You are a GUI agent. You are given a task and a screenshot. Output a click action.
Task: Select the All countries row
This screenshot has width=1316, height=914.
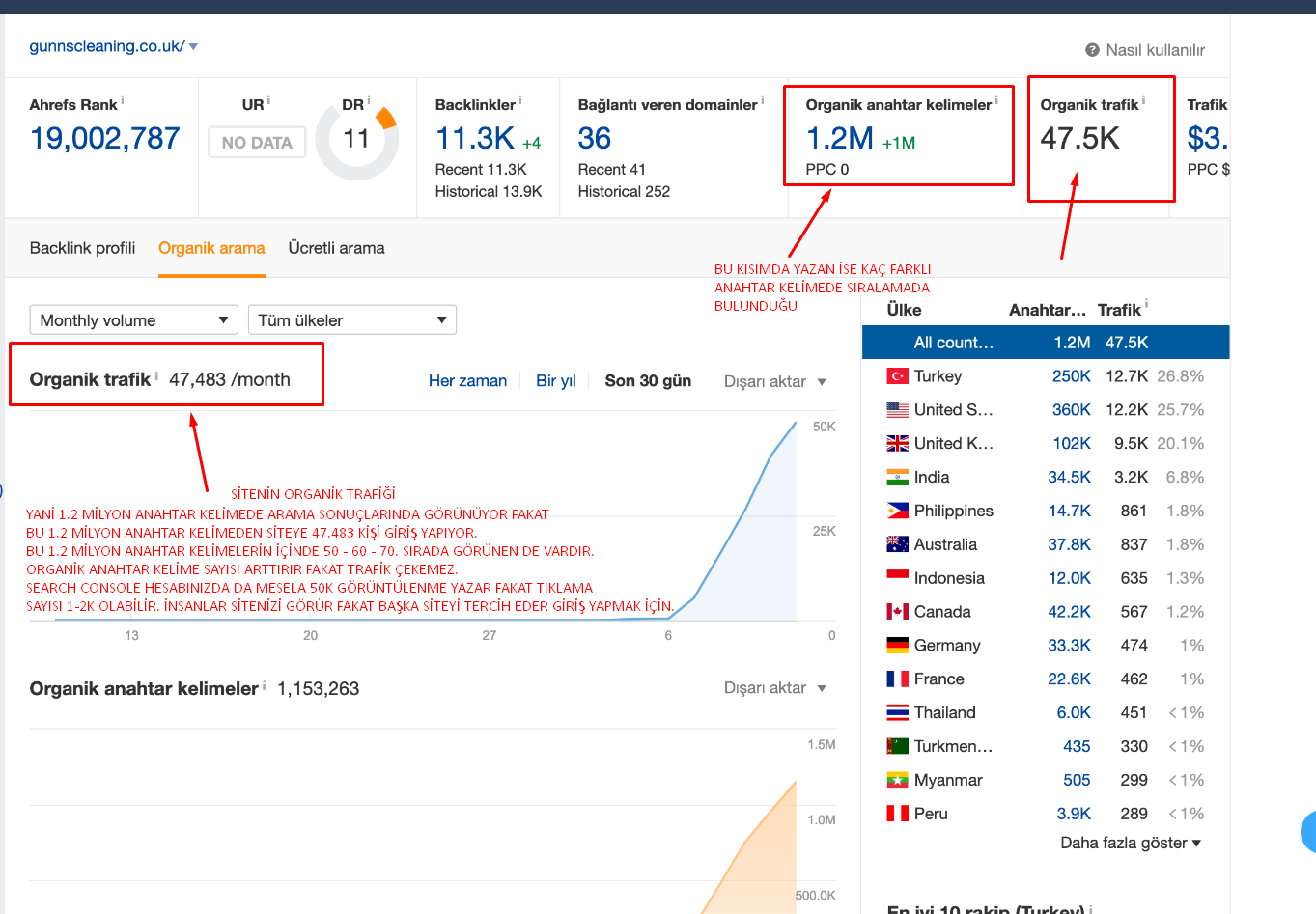1046,343
